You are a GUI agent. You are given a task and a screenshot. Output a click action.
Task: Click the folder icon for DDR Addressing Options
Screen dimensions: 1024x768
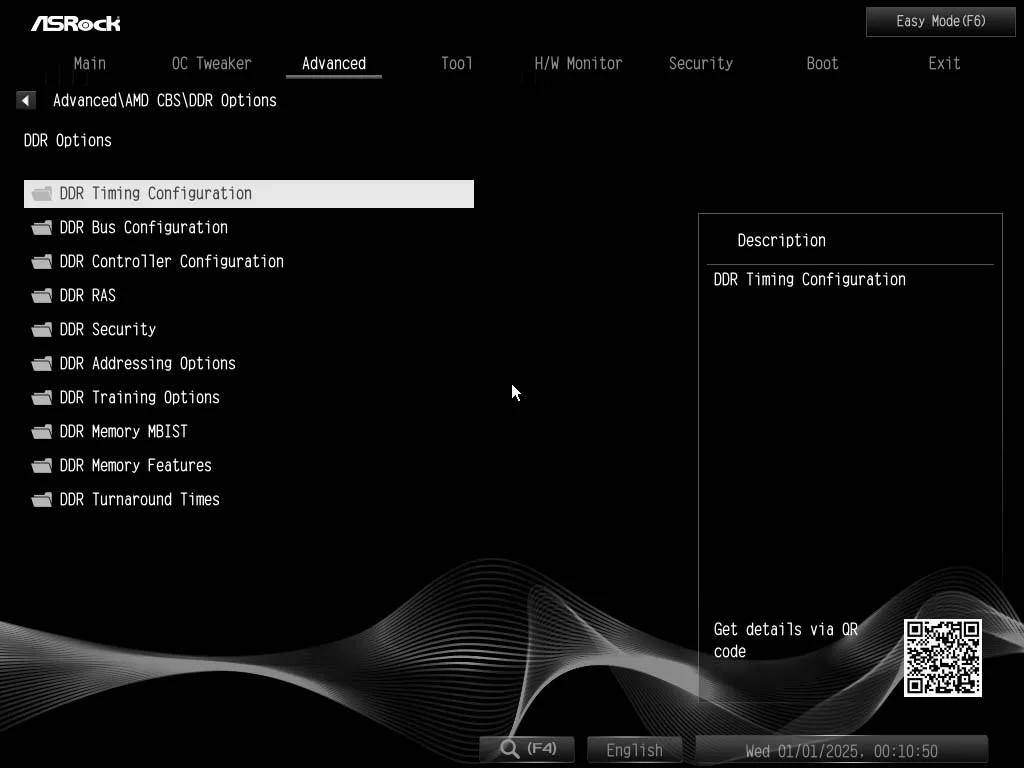click(x=42, y=364)
